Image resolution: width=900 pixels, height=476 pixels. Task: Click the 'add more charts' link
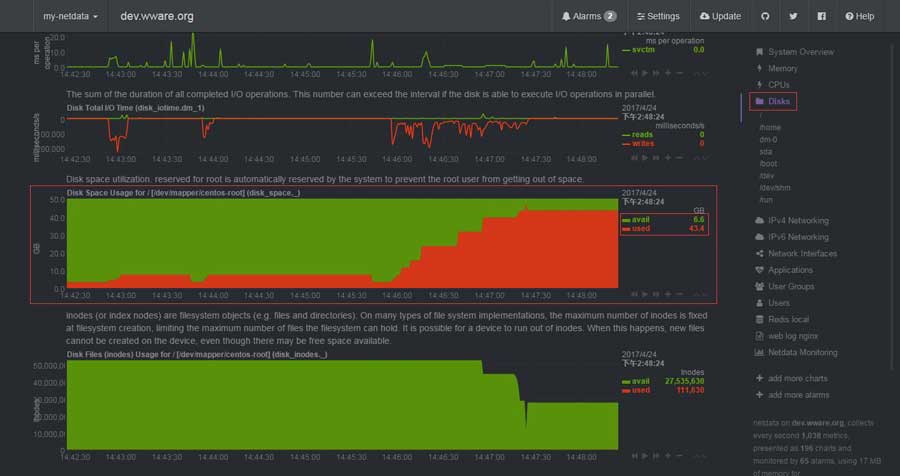[797, 378]
